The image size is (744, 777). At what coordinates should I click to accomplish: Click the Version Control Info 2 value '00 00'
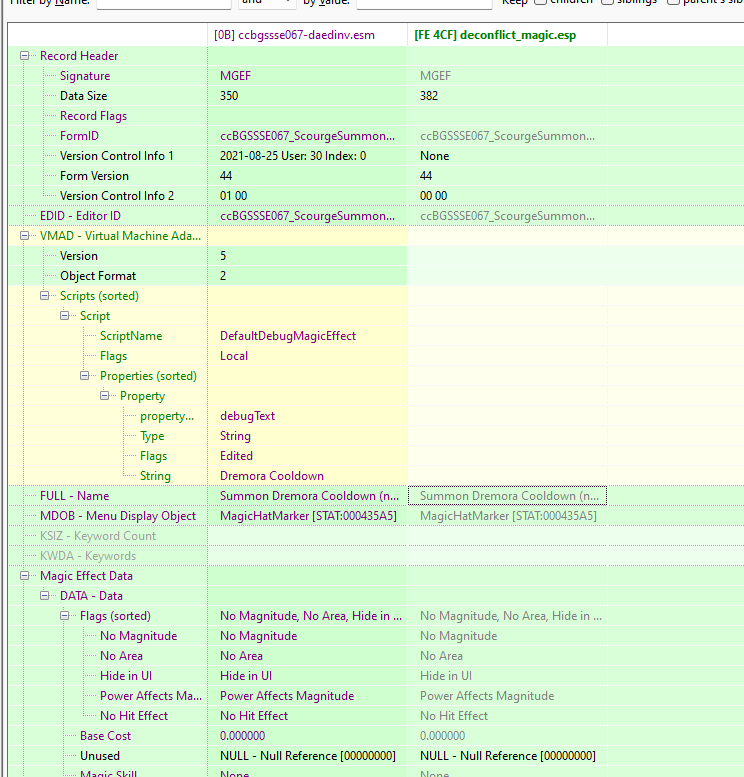pos(433,196)
